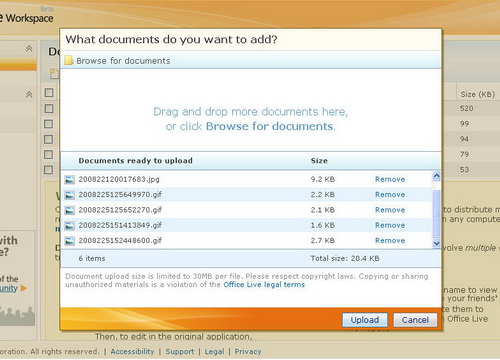Image resolution: width=500 pixels, height=360 pixels.
Task: Tick the checkbox in the 99 KB row
Action: 49,124
